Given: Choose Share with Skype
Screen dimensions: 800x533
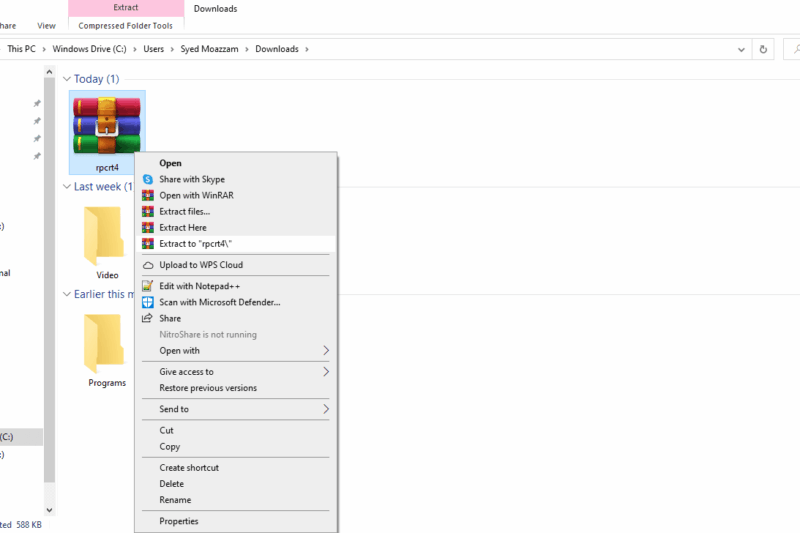Looking at the screenshot, I should tap(236, 180).
